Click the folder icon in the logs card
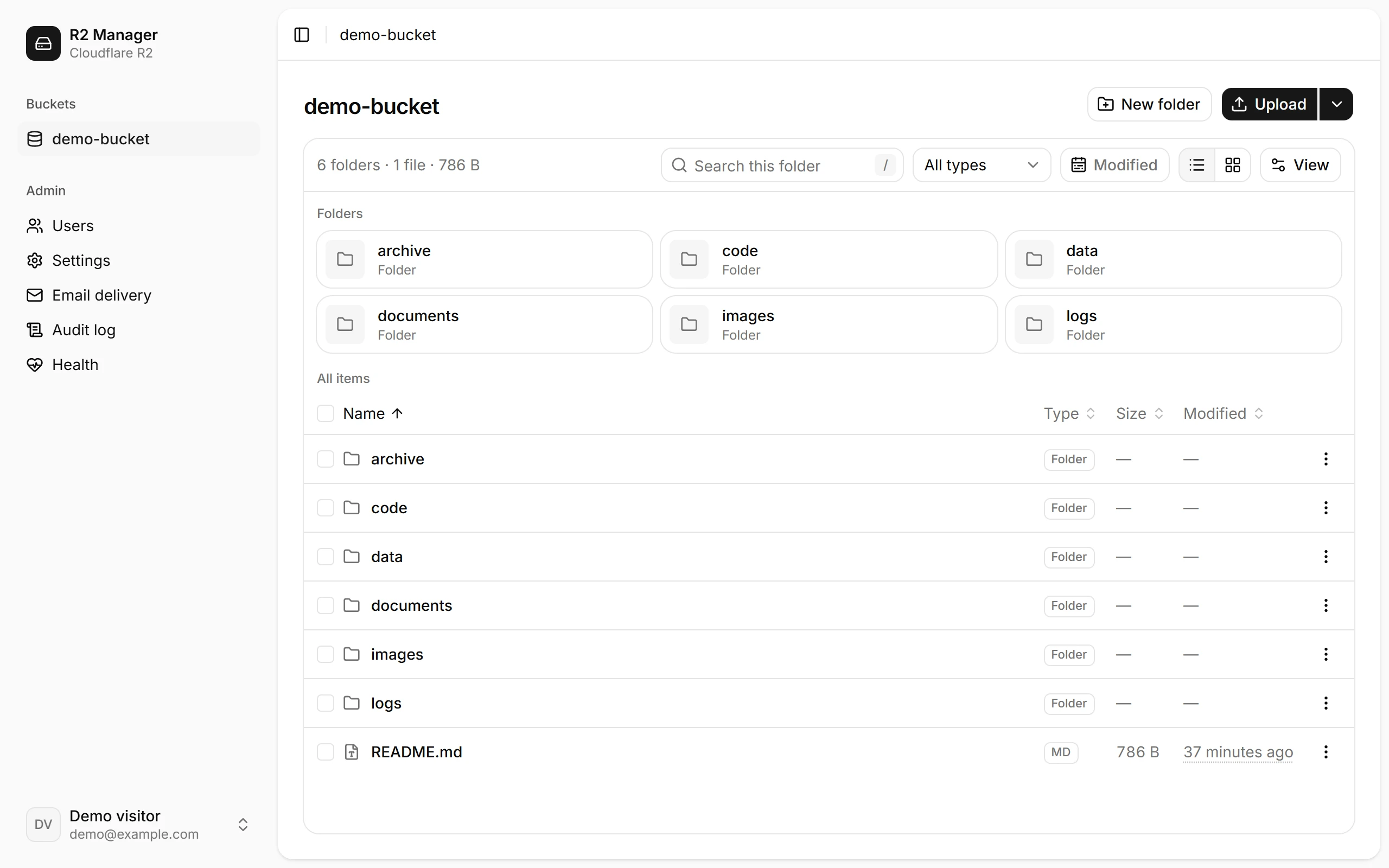The height and width of the screenshot is (868, 1389). click(x=1034, y=324)
